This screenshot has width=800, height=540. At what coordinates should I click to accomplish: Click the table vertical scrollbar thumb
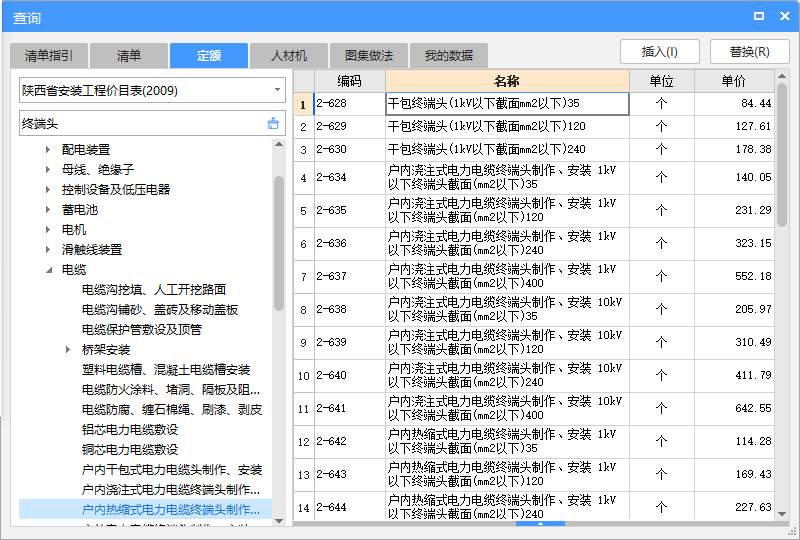pos(782,155)
